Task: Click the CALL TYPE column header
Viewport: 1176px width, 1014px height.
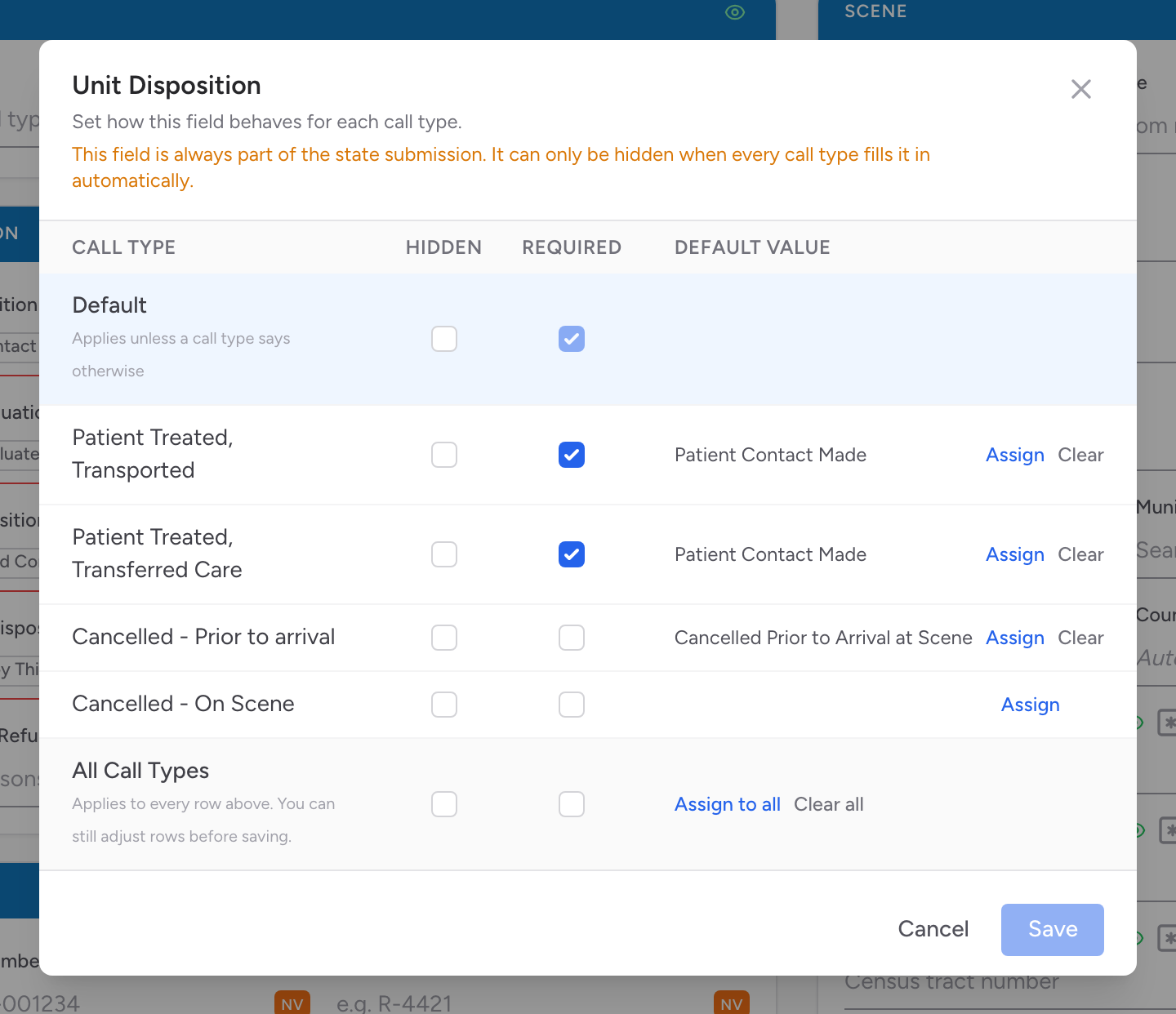Action: [x=123, y=247]
